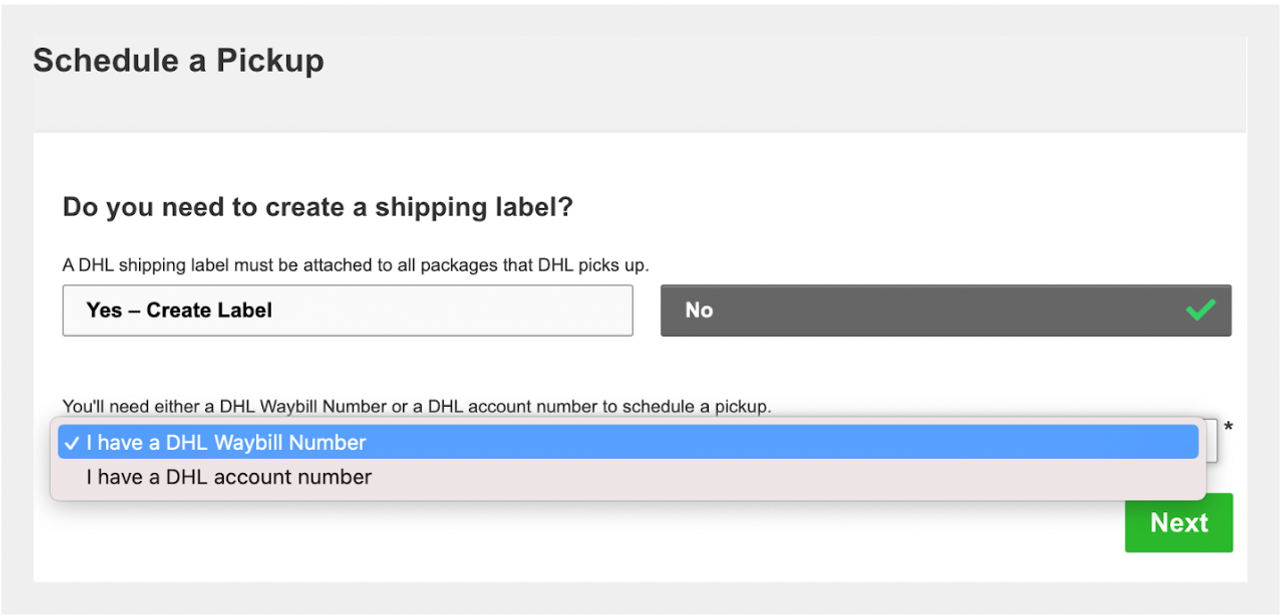Click the checkmark beside the Waybill Number option

[x=71, y=441]
